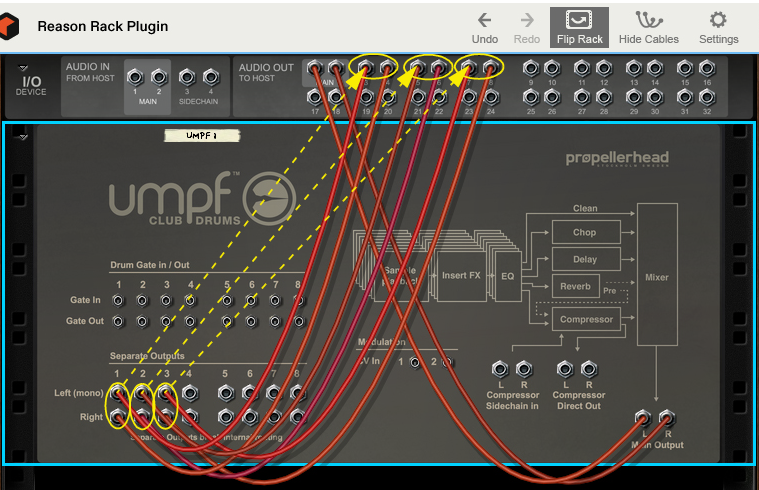Click Separate Output 2 Right jack
The image size is (759, 490).
click(x=142, y=416)
